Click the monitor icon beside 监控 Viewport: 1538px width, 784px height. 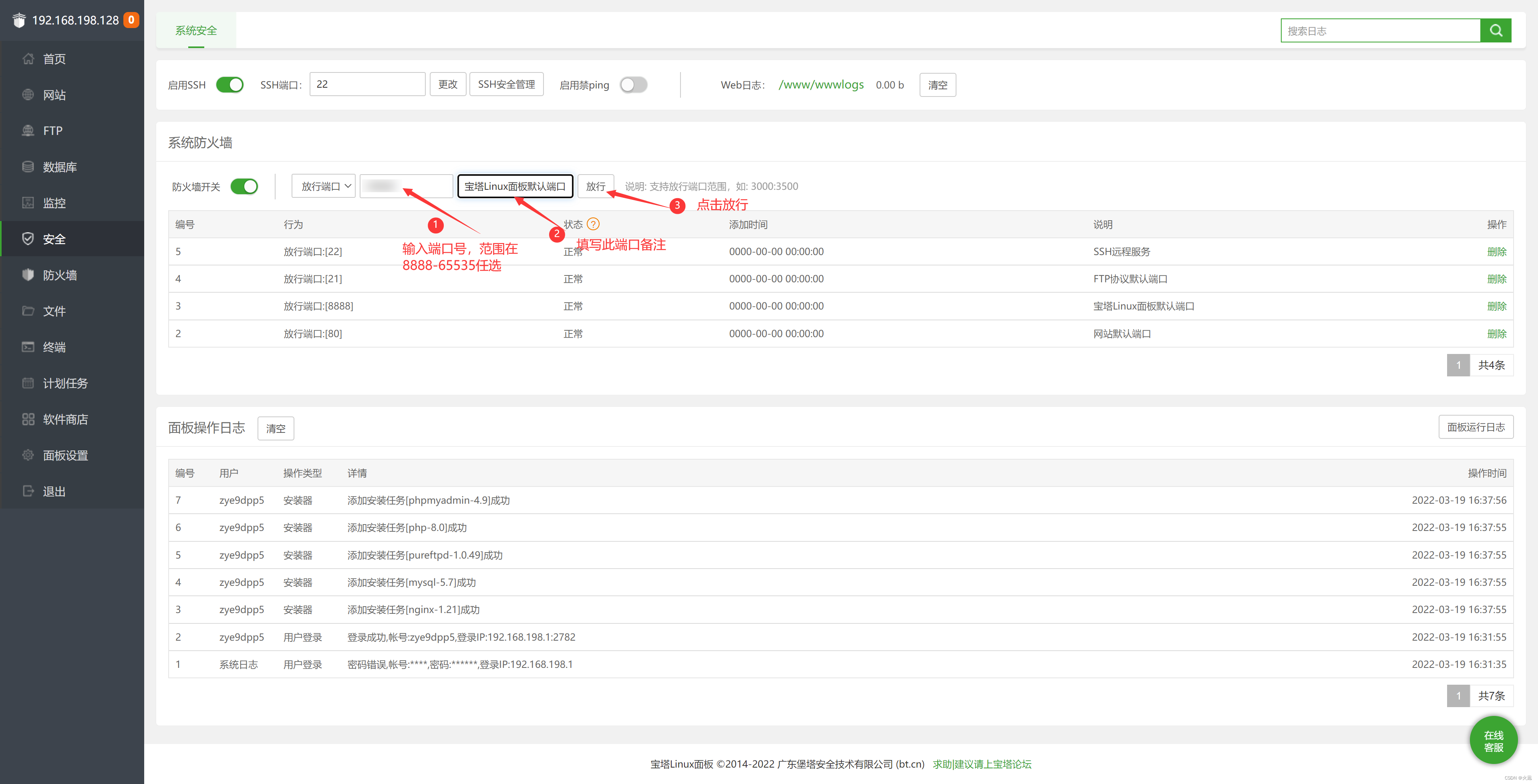tap(28, 203)
